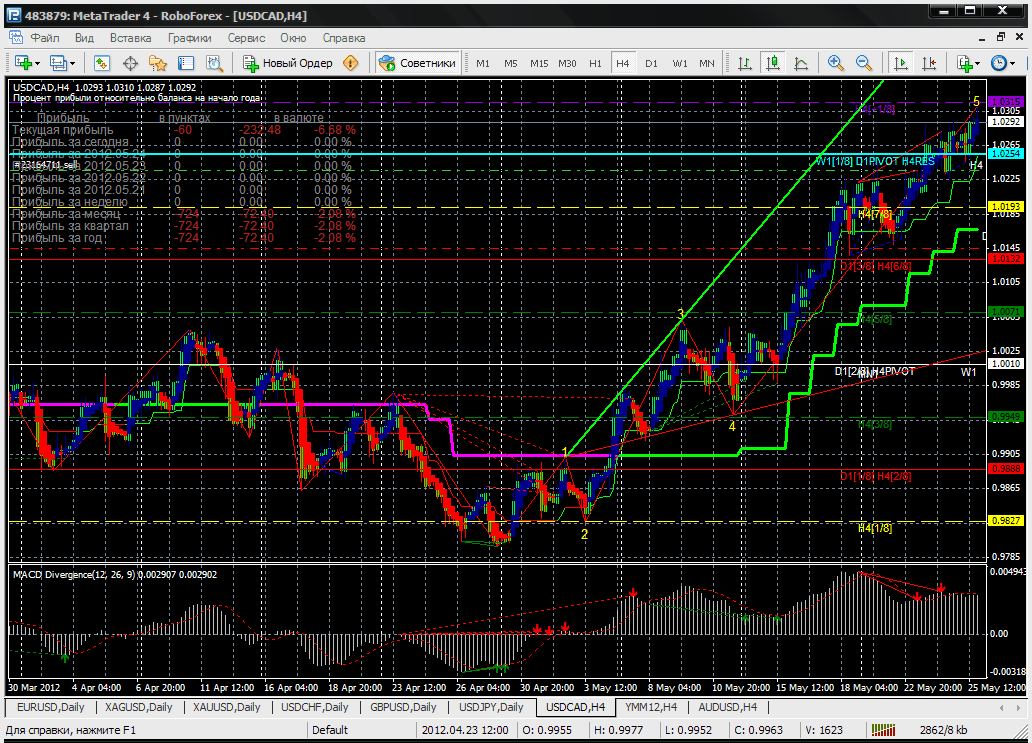Select Line Chart display icon
This screenshot has width=1032, height=743.
[801, 63]
